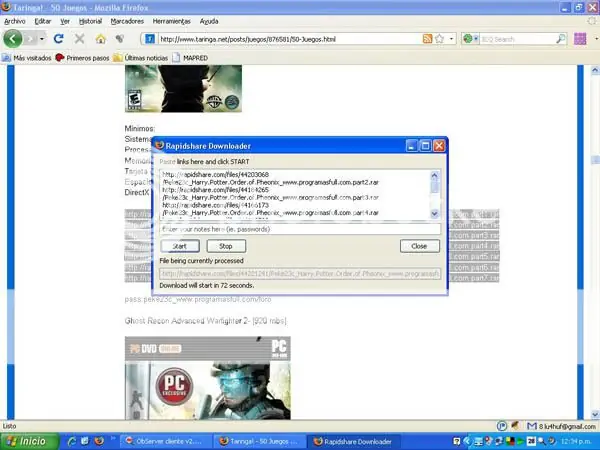Click the Show Desktop quick launch icon
This screenshot has width=600, height=450.
[85, 441]
